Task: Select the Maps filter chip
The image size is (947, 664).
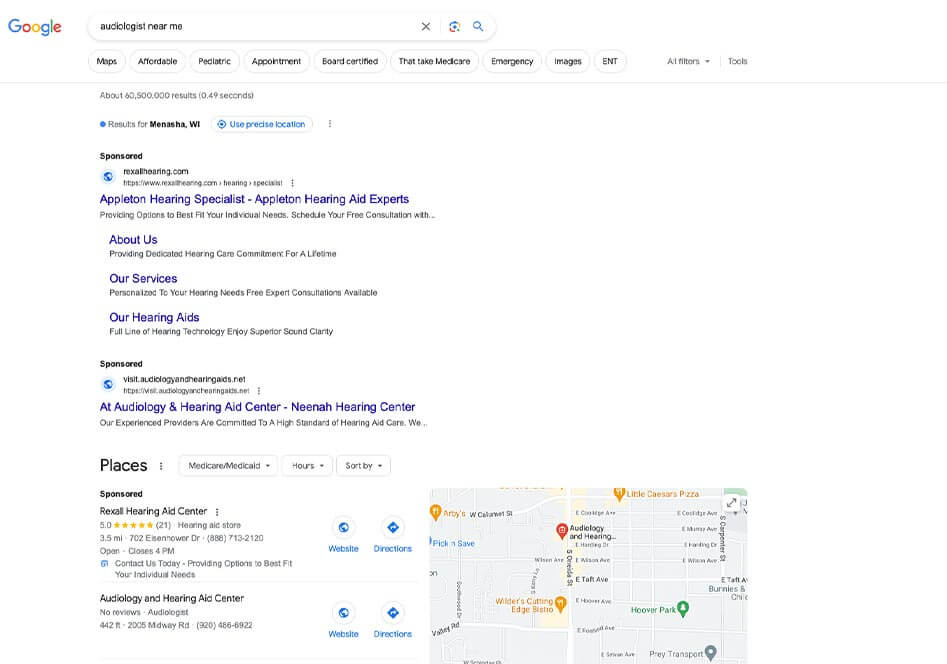Action: pos(106,61)
